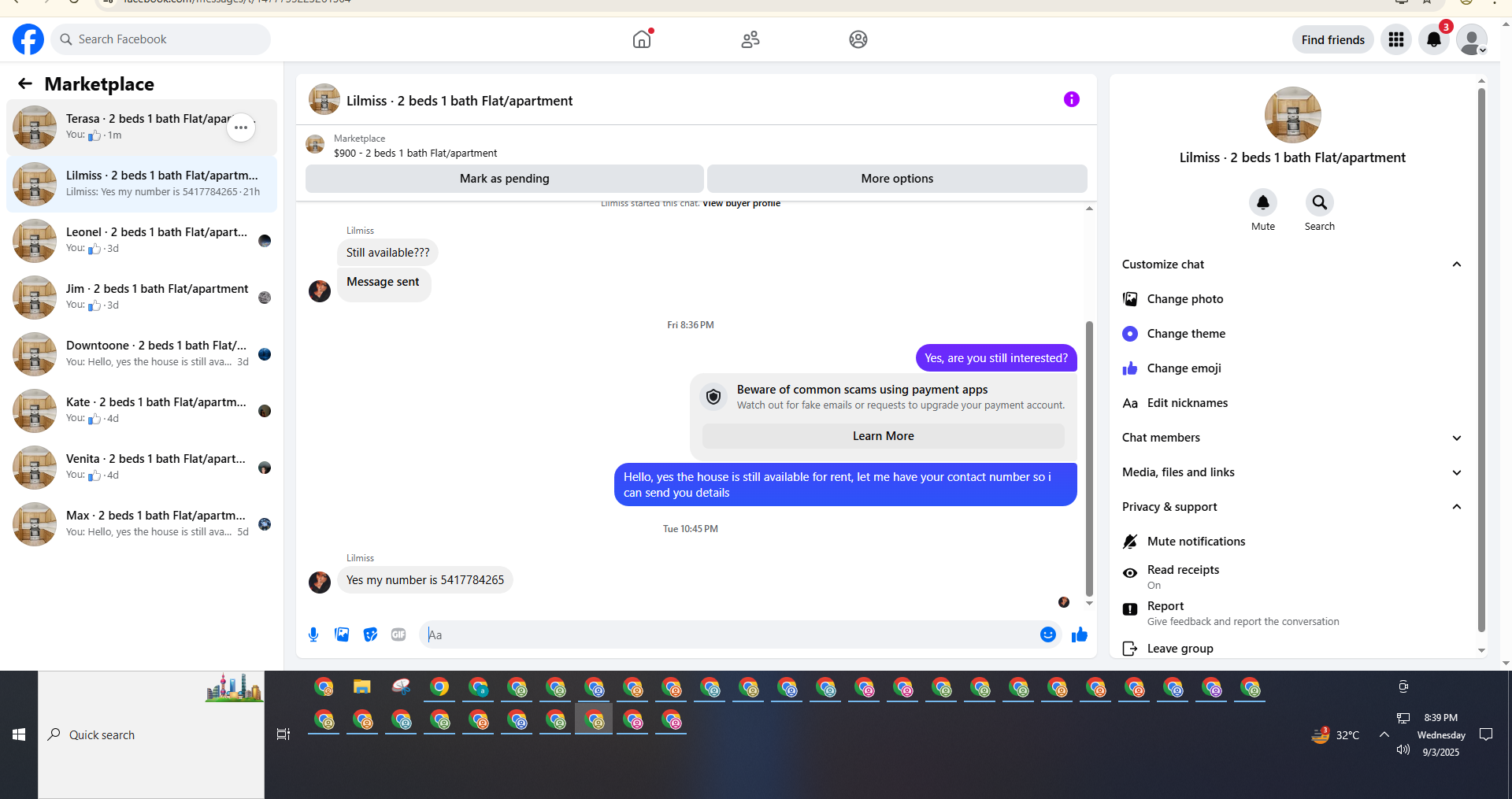Open the Leonel conversation
The width and height of the screenshot is (1512, 799).
[142, 241]
